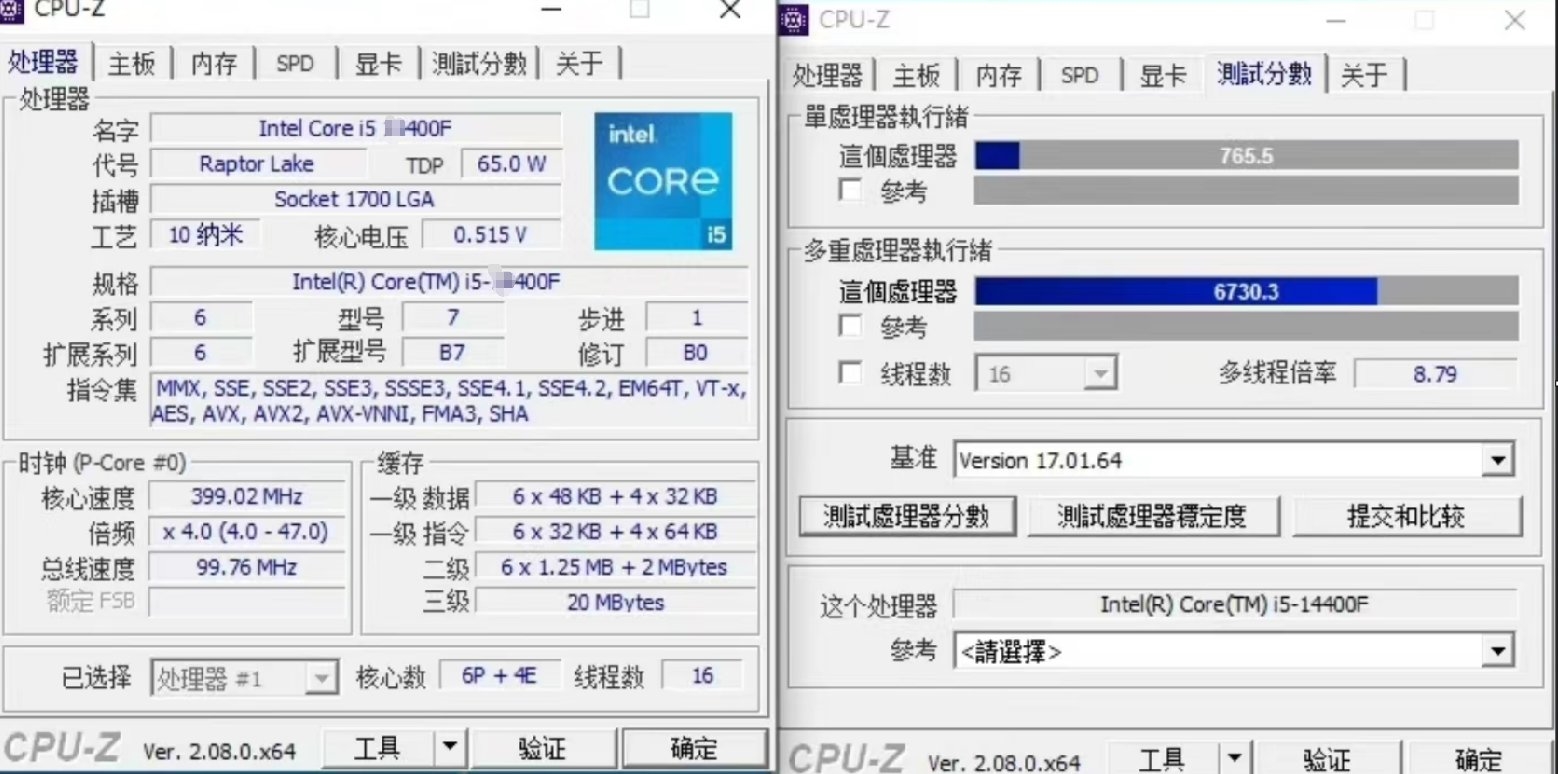Enable single-thread 參考 checkbox

click(850, 190)
